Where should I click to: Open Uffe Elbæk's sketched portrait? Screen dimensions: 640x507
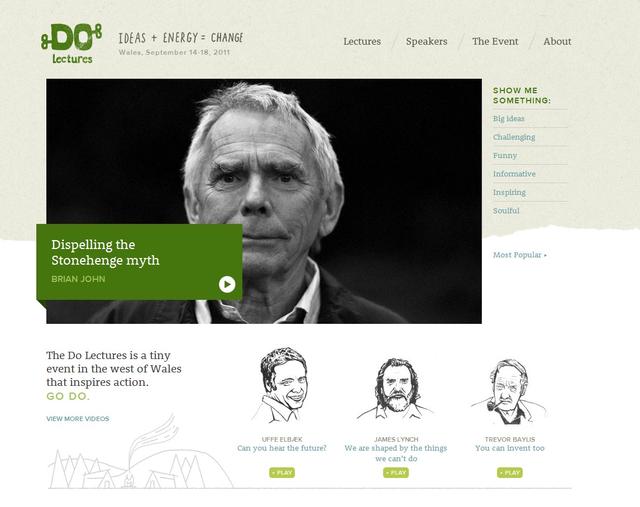click(282, 385)
